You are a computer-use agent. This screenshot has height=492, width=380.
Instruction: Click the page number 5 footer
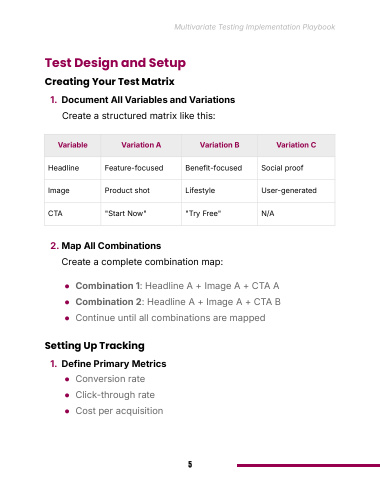(x=190, y=464)
